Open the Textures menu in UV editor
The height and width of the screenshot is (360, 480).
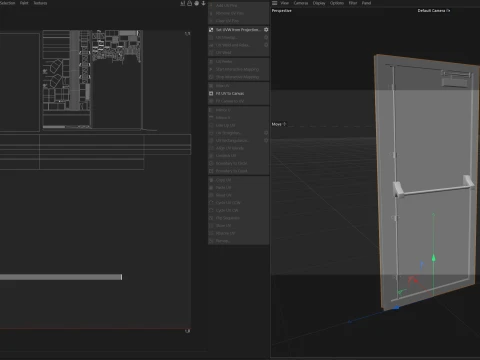[40, 3]
